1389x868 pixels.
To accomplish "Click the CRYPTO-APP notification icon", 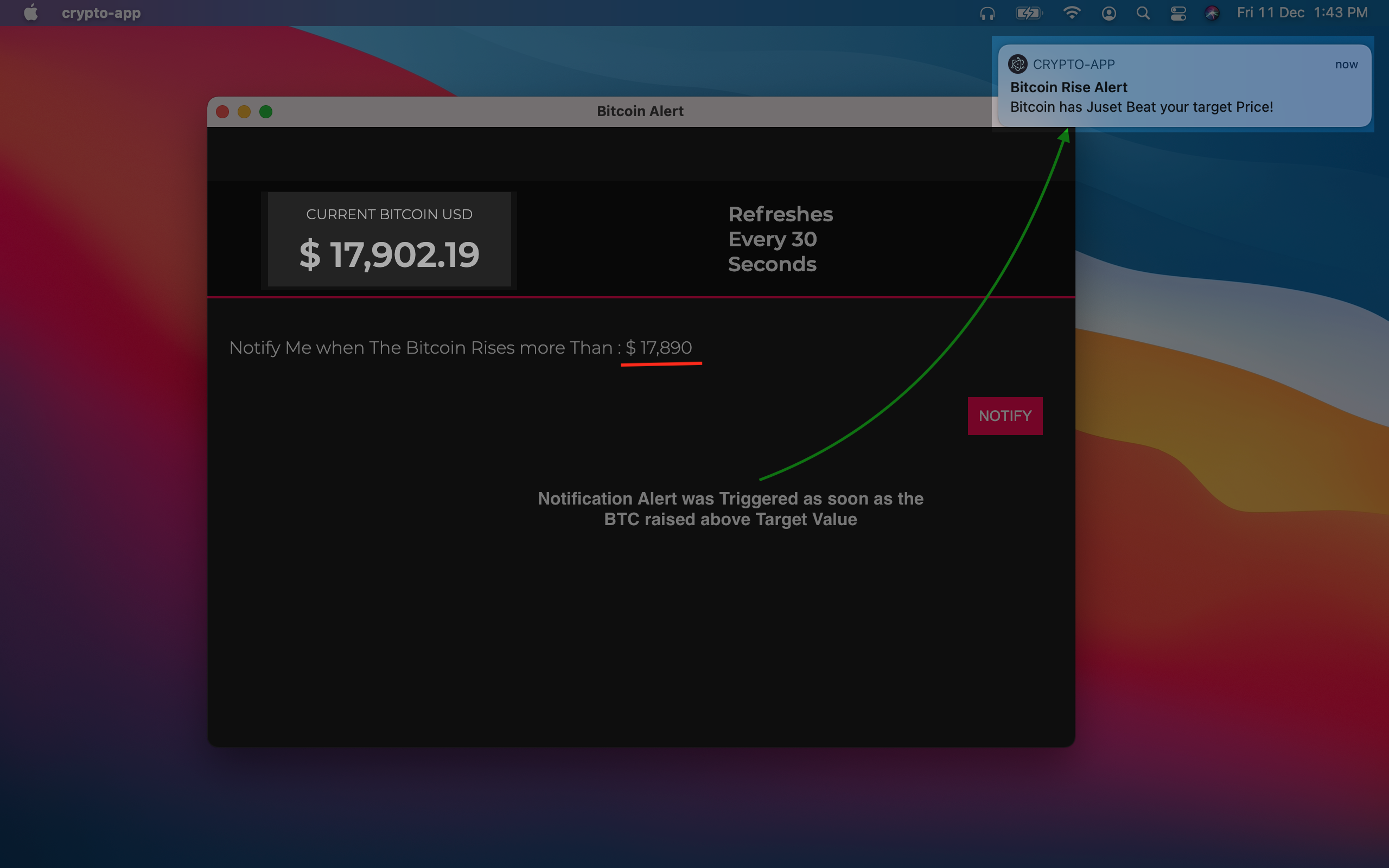I will [x=1018, y=65].
